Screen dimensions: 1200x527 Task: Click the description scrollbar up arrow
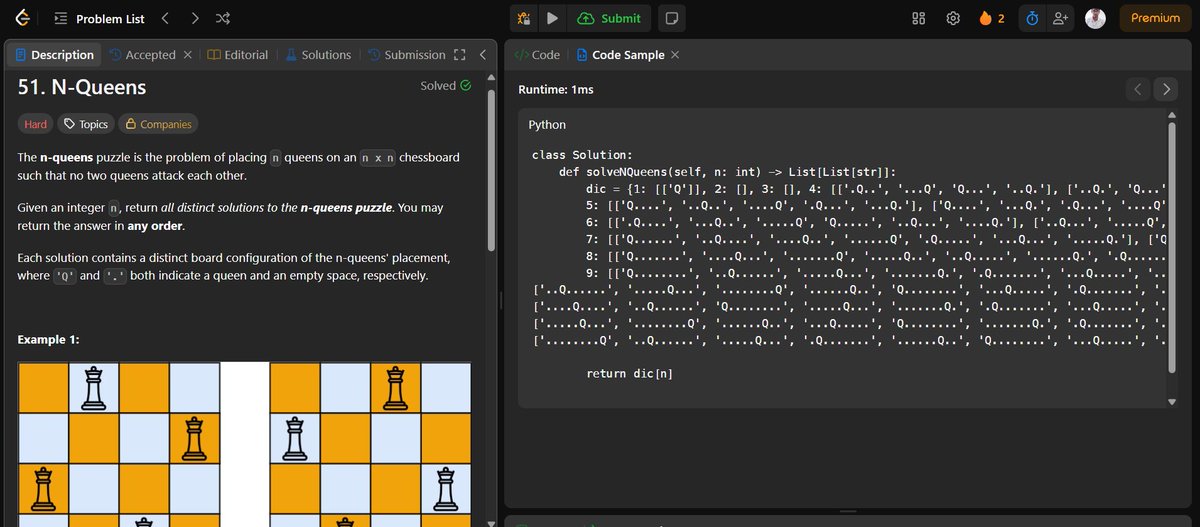tap(490, 78)
